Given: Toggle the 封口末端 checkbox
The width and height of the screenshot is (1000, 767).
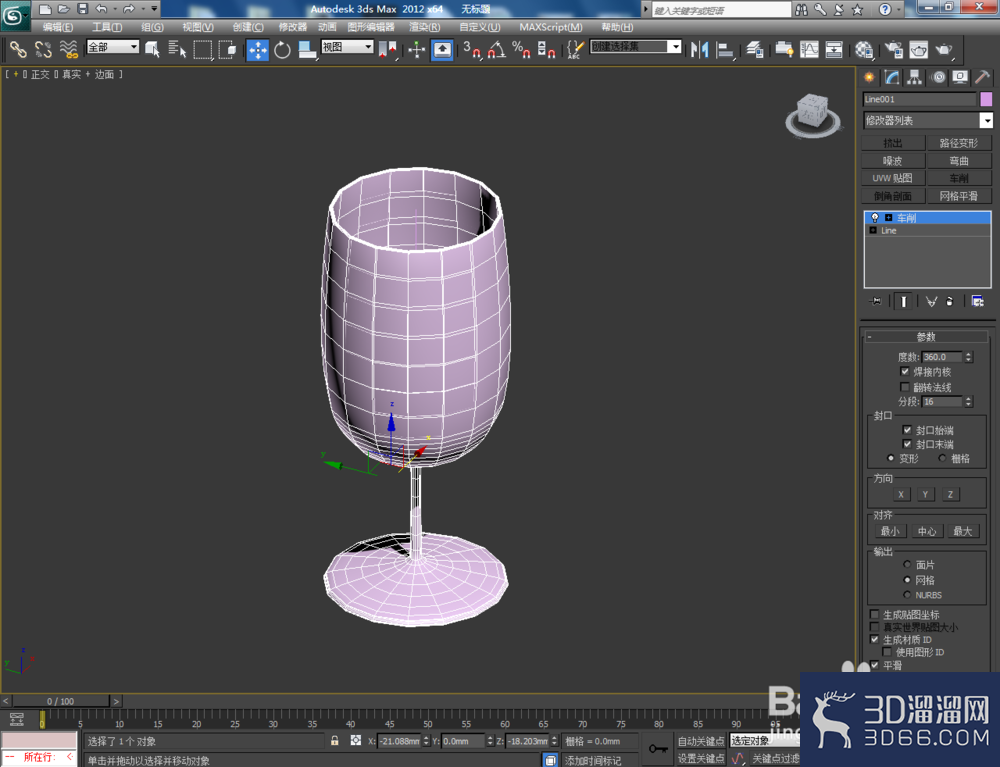Looking at the screenshot, I should pyautogui.click(x=907, y=444).
